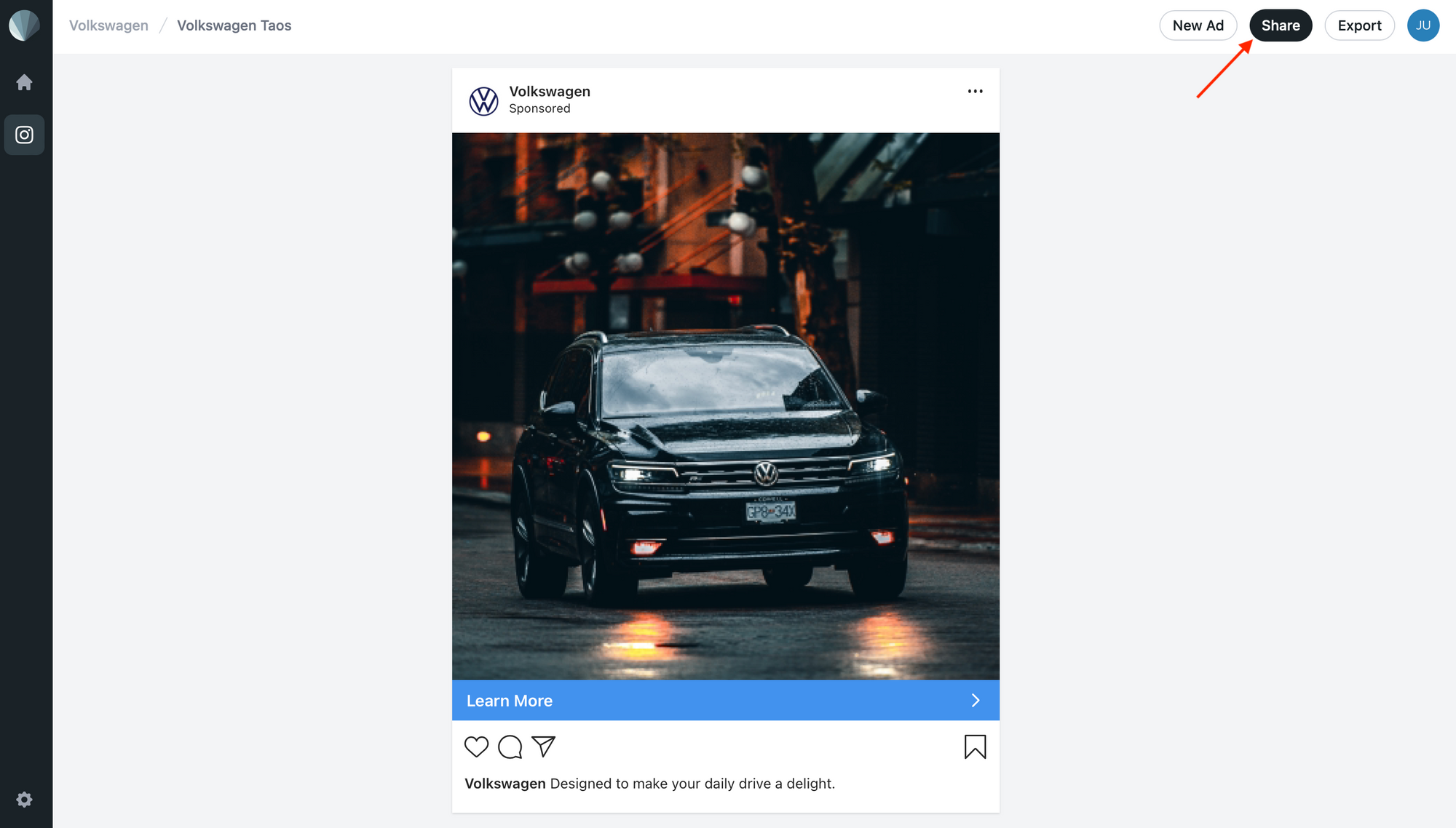Click the Export button top right
This screenshot has width=1456, height=828.
tap(1359, 25)
